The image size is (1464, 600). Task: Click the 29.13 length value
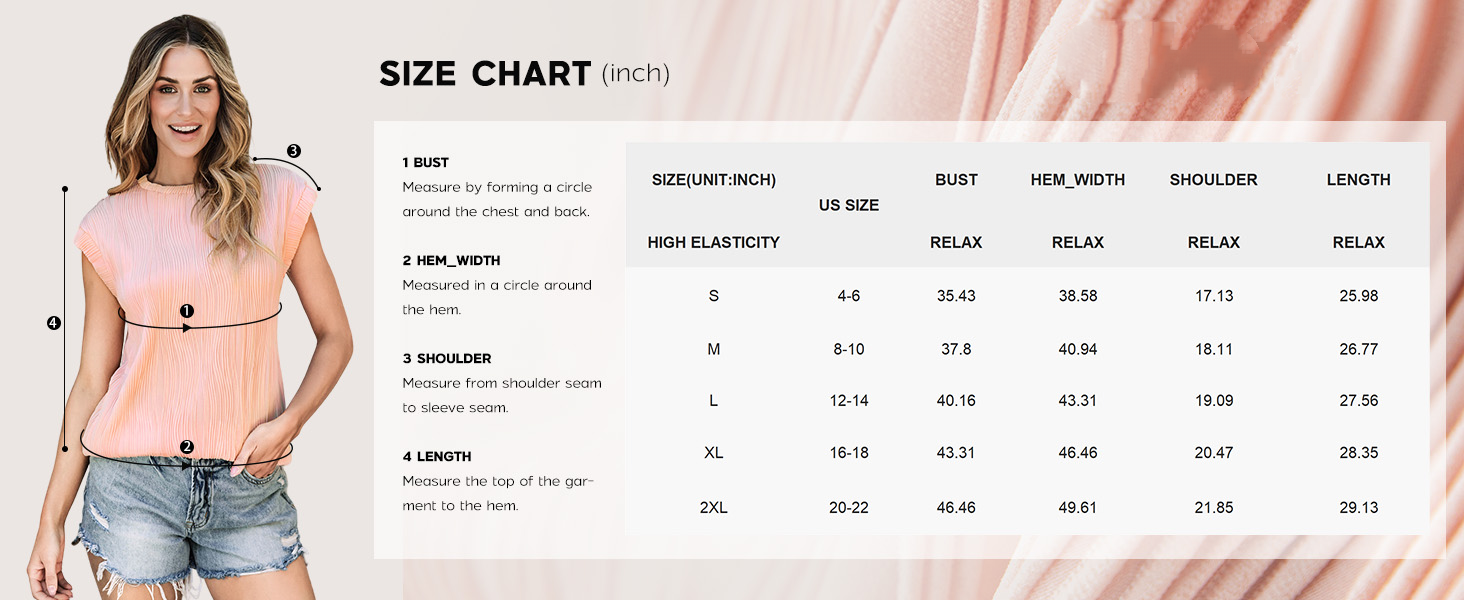tap(1358, 507)
